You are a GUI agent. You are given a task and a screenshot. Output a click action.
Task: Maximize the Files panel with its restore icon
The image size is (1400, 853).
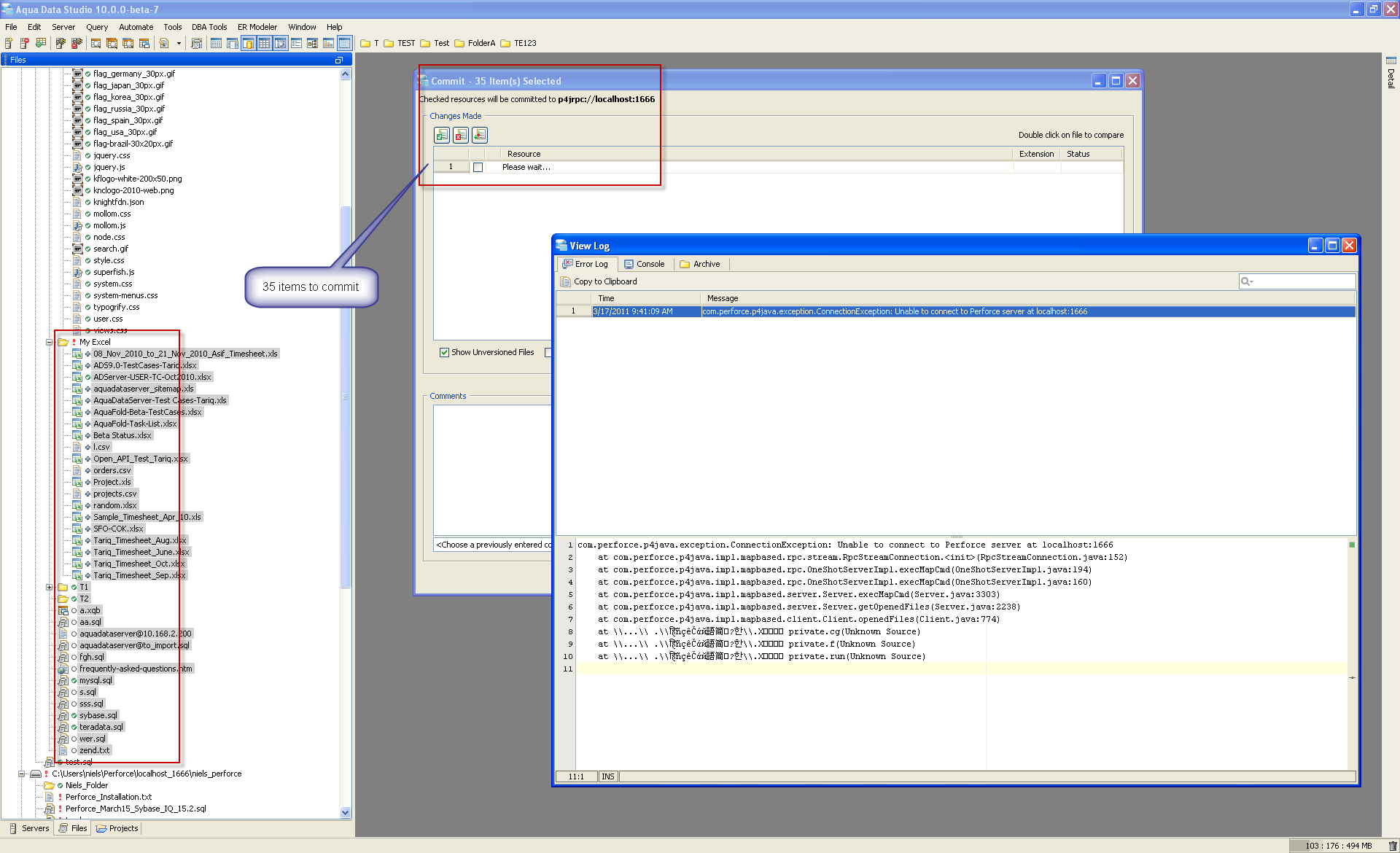click(338, 60)
